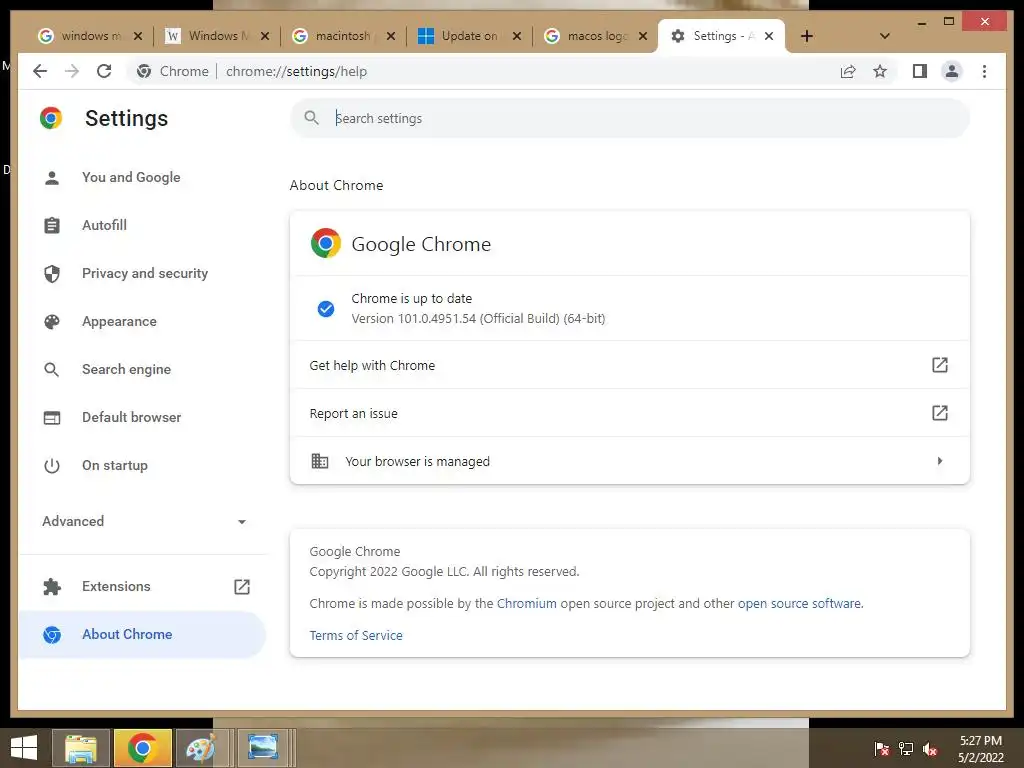Open Your browser is managed row

630,461
